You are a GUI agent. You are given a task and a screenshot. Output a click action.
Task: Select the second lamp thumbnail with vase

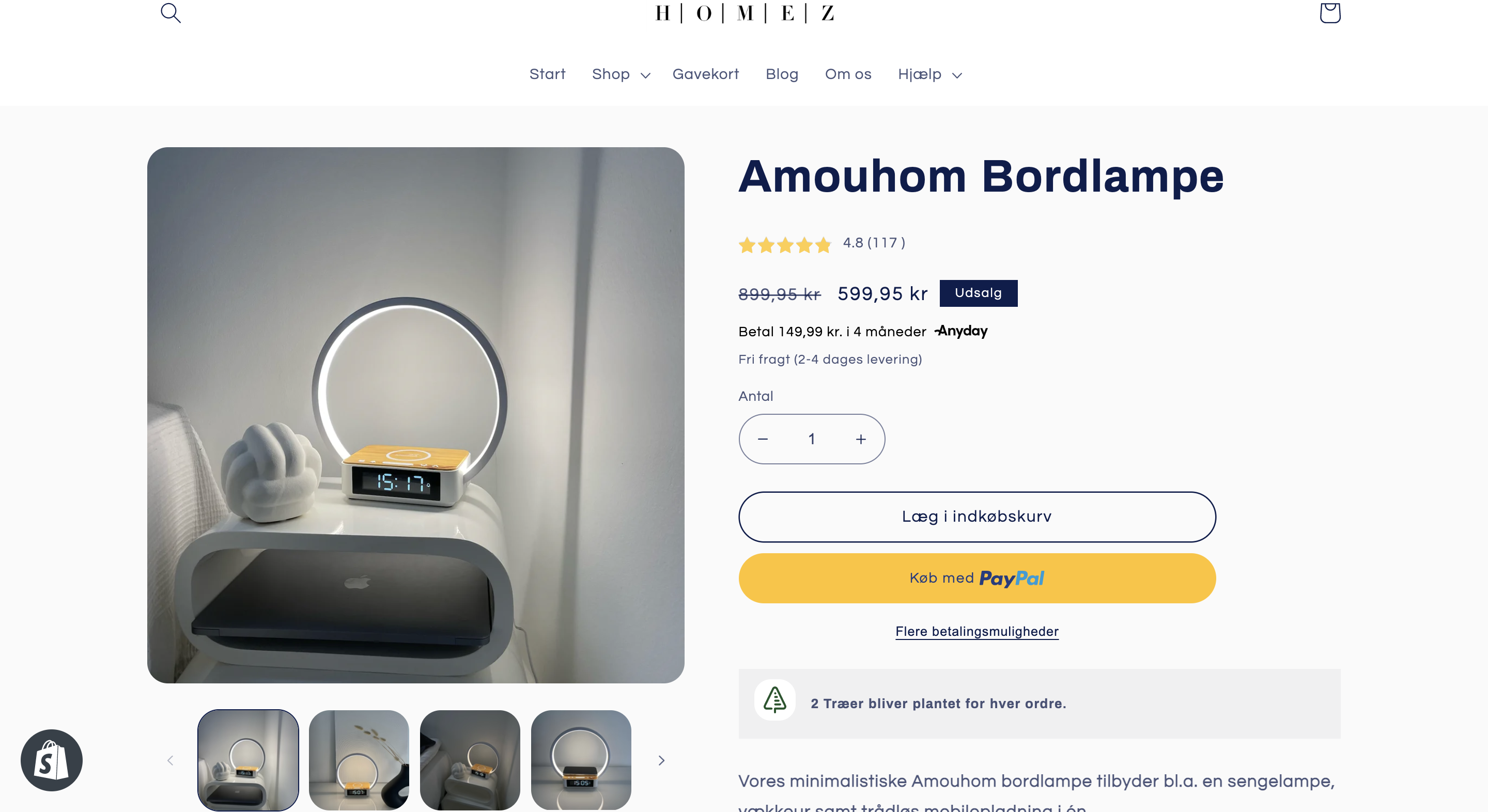point(359,760)
